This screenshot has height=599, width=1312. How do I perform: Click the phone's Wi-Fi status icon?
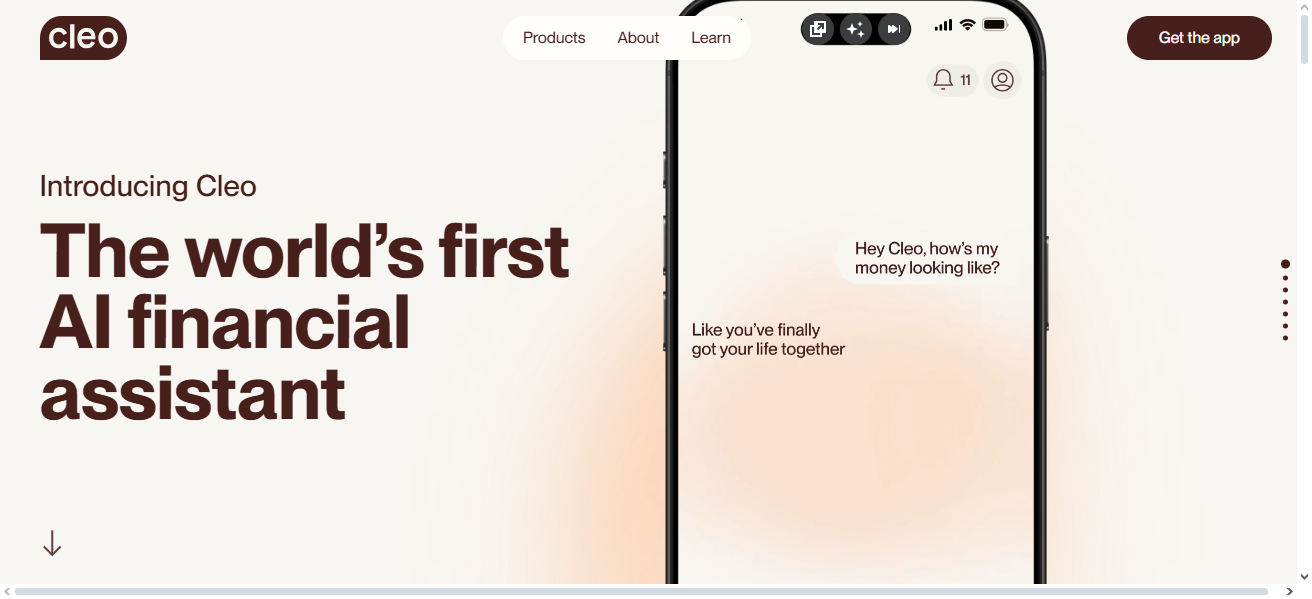[x=967, y=24]
